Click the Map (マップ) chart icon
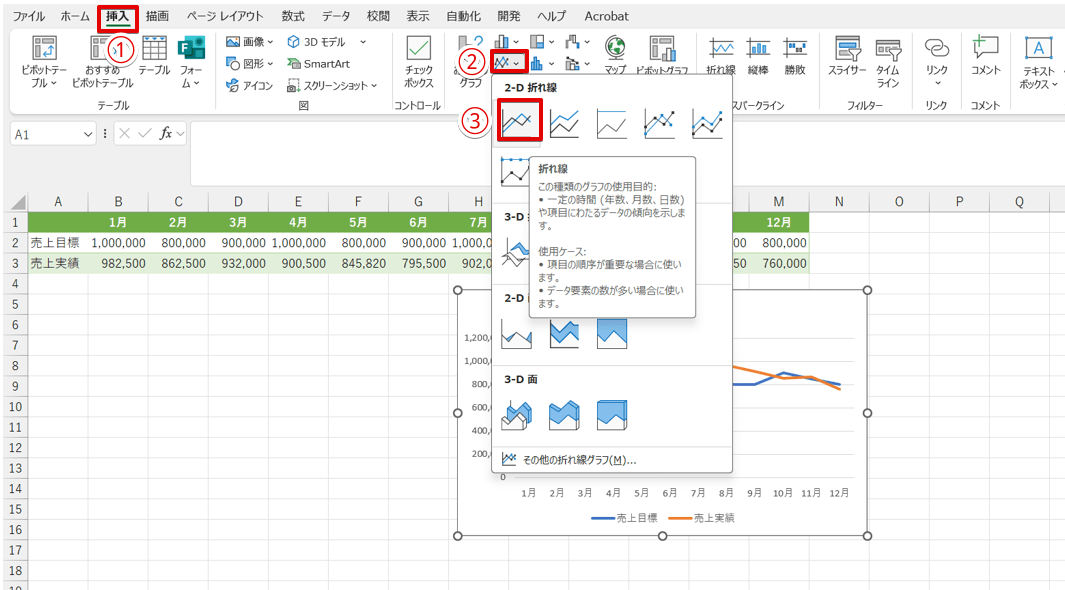Image resolution: width=1065 pixels, height=590 pixels. tap(615, 57)
